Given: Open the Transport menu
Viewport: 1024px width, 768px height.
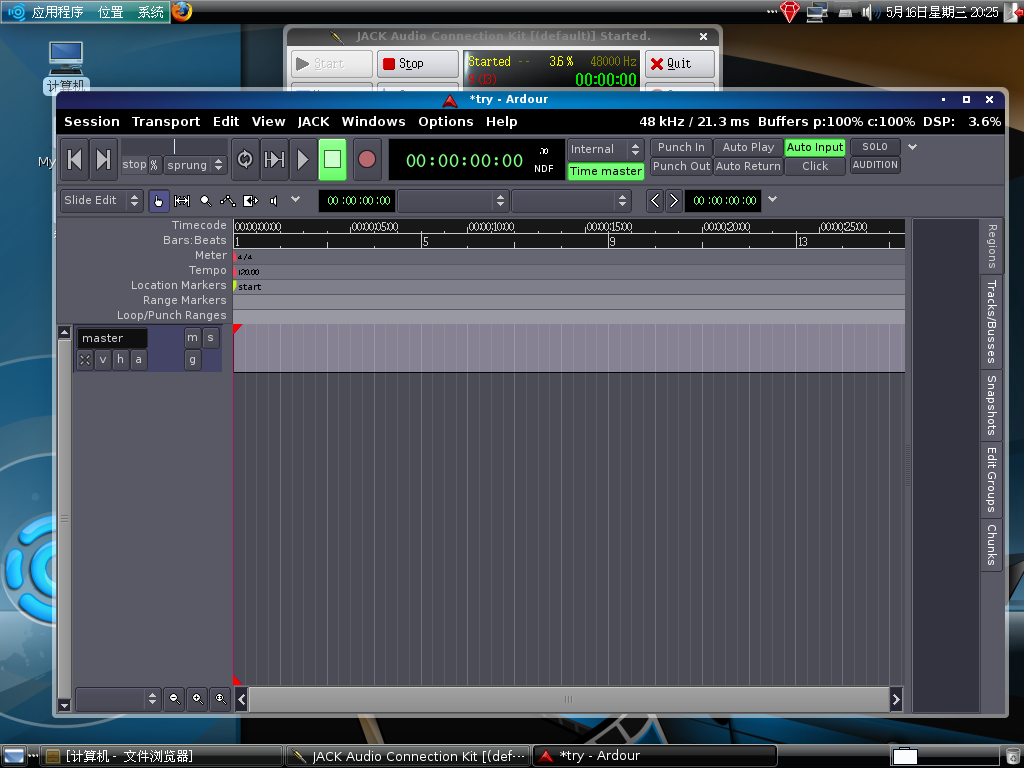Looking at the screenshot, I should point(166,121).
